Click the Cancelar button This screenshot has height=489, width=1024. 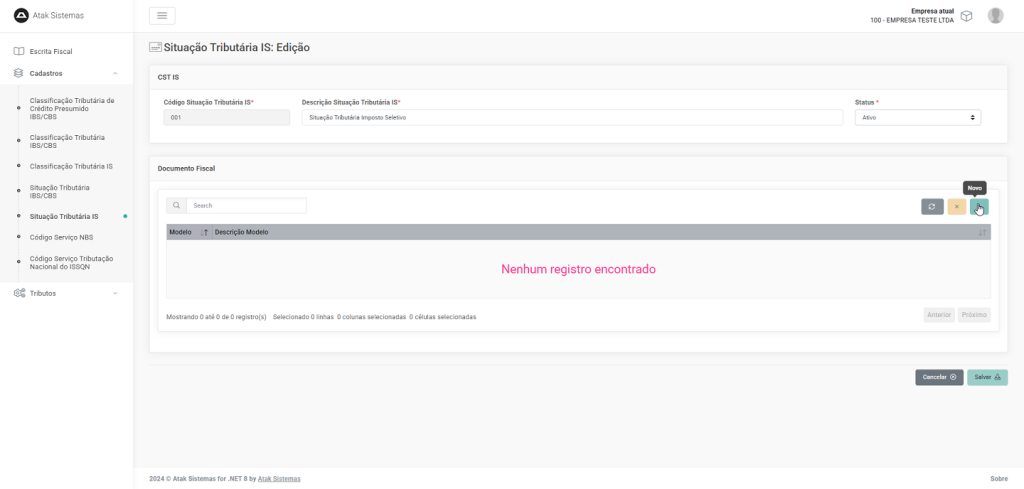939,377
